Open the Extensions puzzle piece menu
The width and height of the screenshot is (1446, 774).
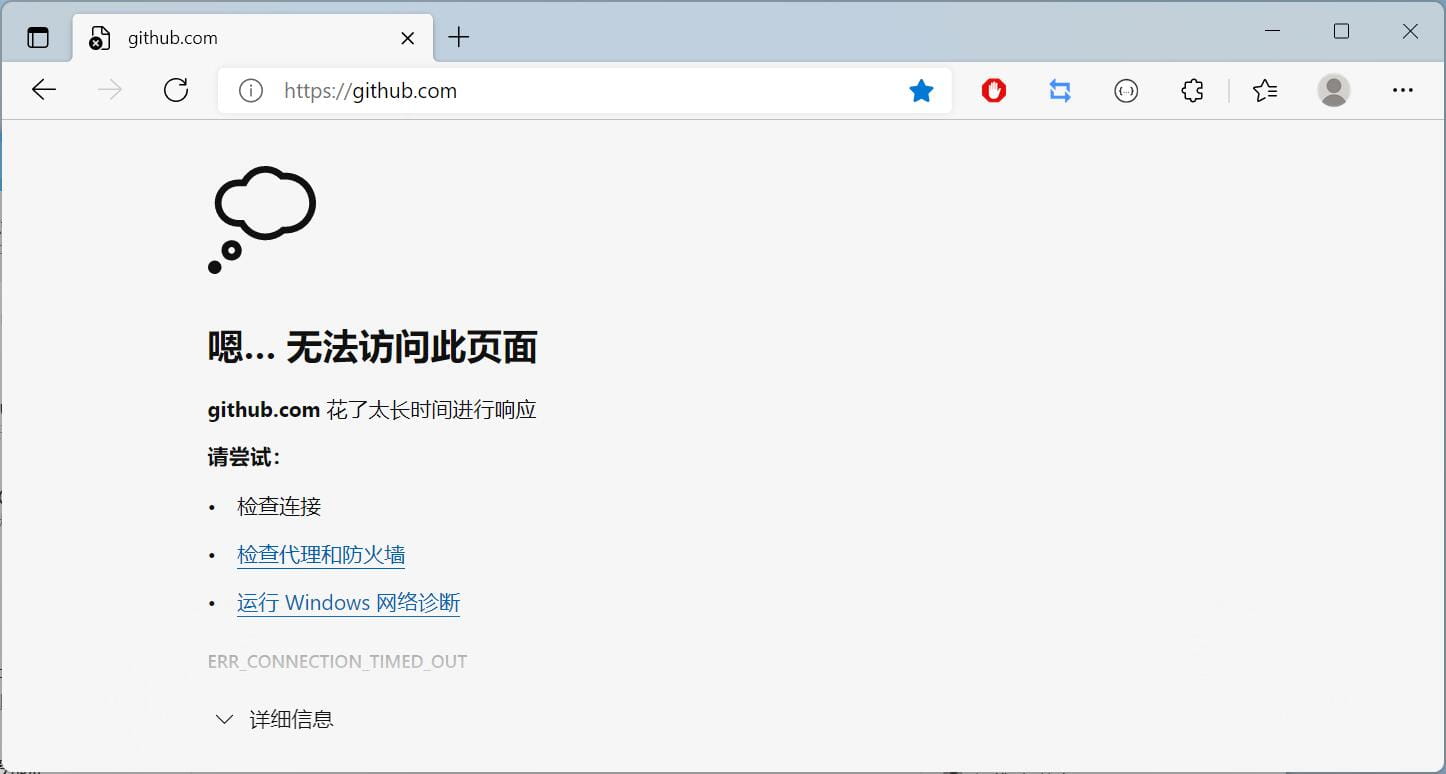[1191, 90]
